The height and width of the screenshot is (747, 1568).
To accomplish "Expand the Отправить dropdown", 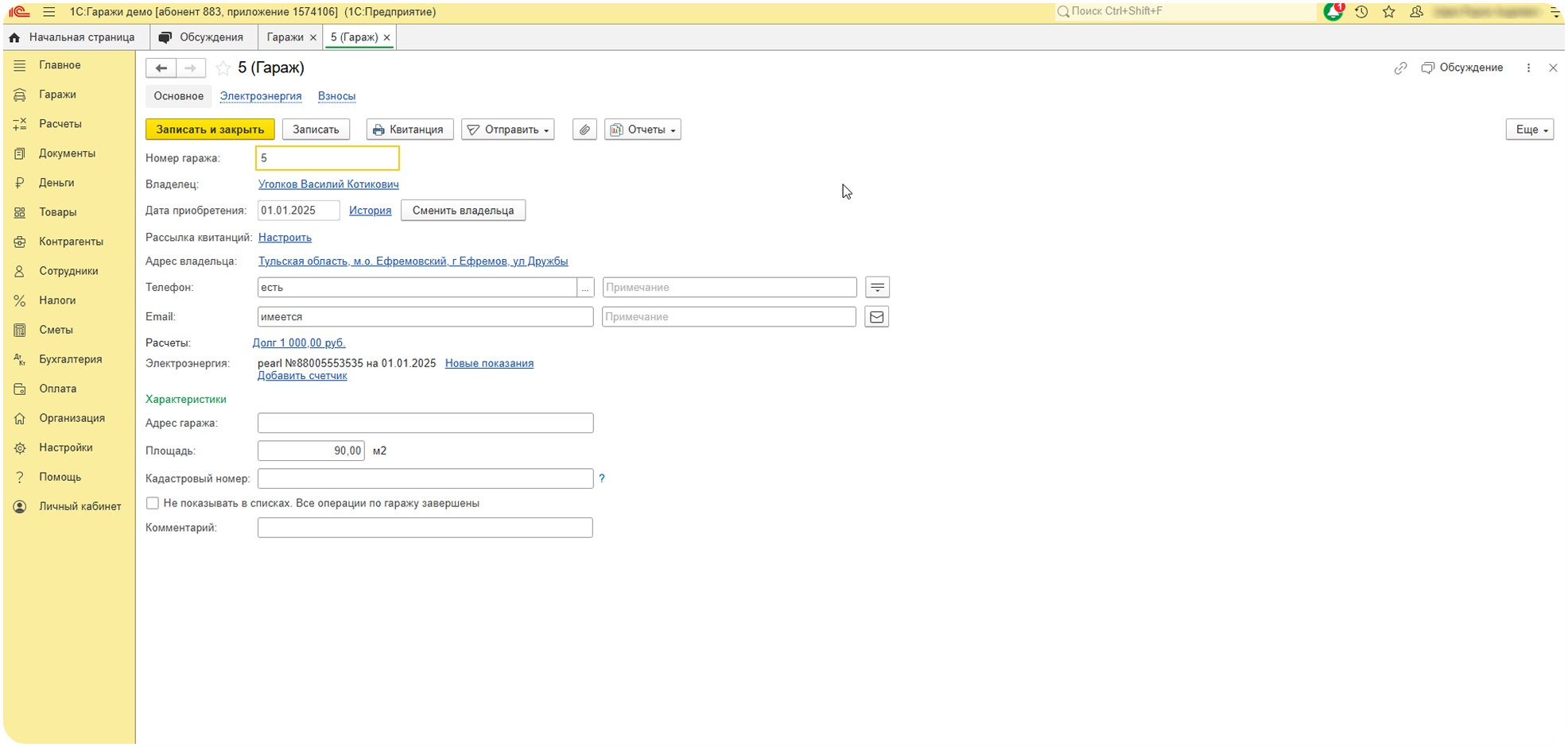I will 508,130.
